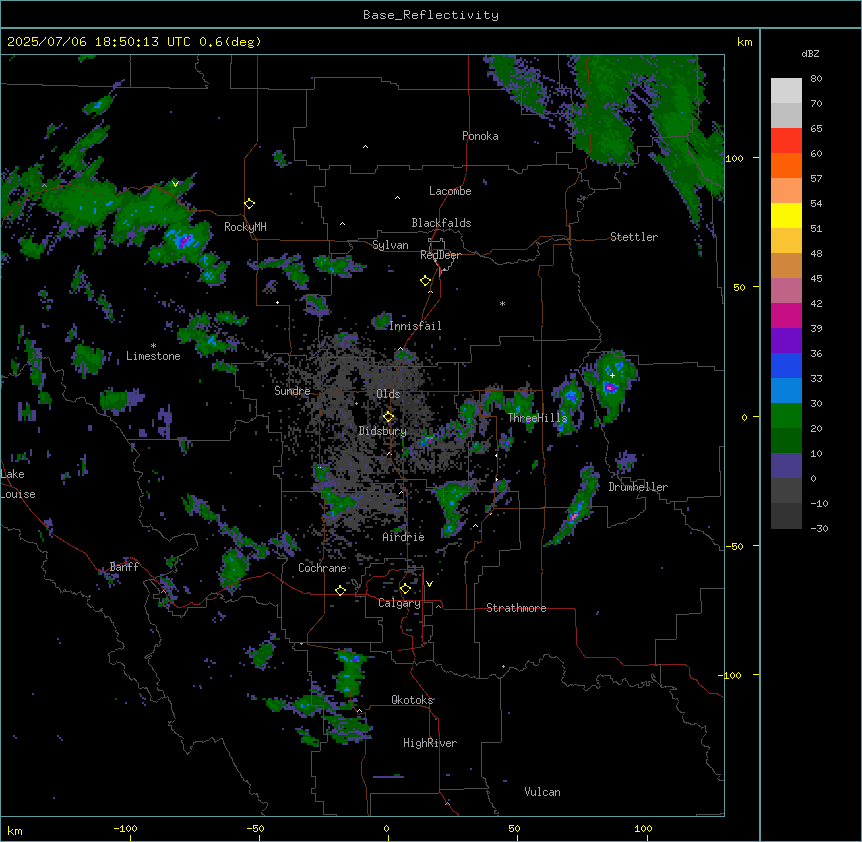Select the 54 dBZ yellow legend swatch
862x842 pixels.
click(x=786, y=215)
